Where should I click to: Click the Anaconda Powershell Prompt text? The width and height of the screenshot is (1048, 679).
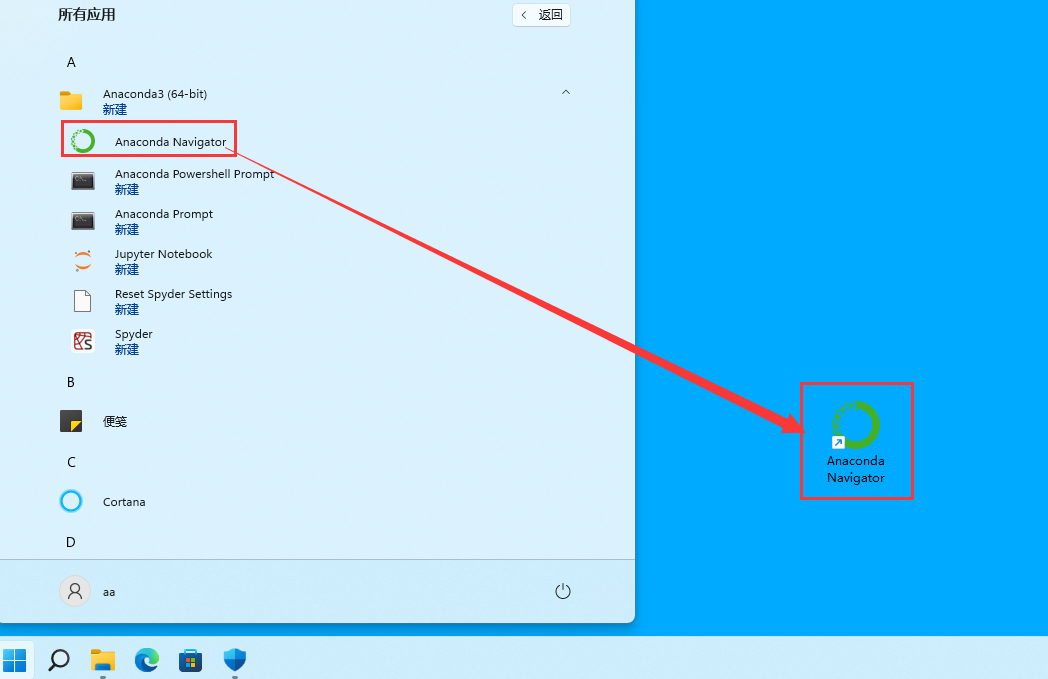pos(194,174)
